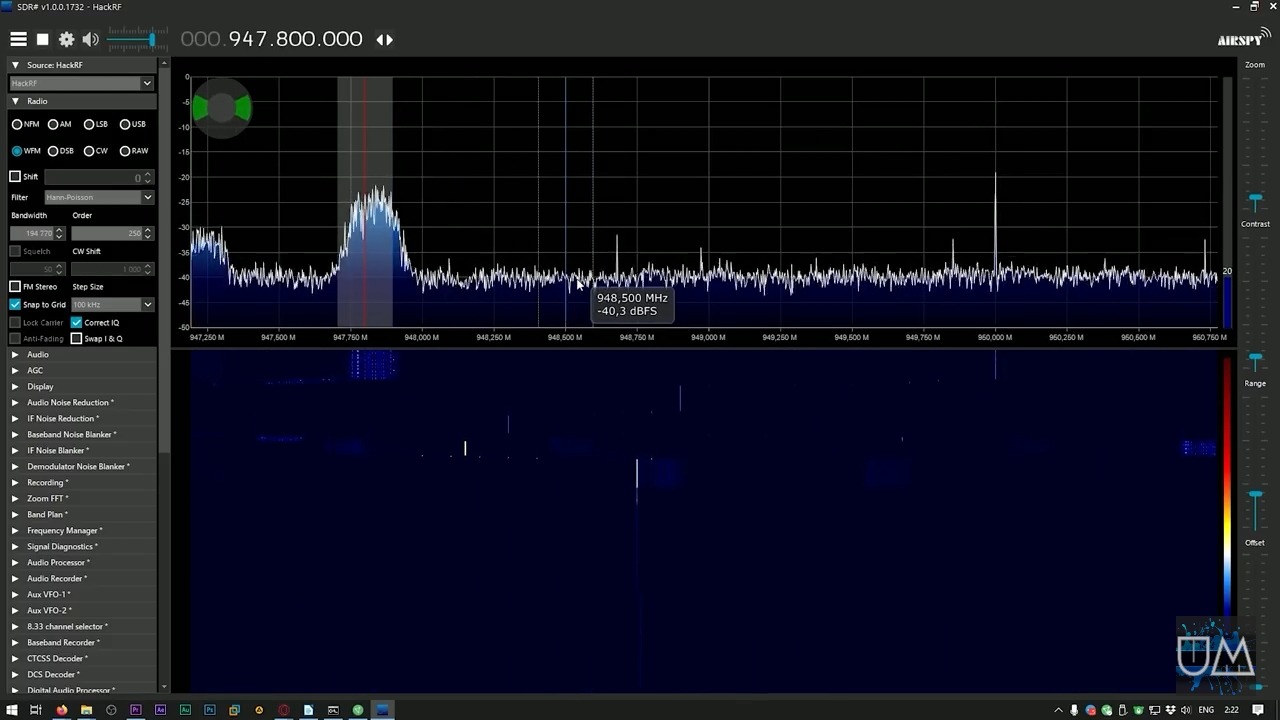
Task: Launch Adobe Premiere Pro from taskbar
Action: tap(136, 710)
